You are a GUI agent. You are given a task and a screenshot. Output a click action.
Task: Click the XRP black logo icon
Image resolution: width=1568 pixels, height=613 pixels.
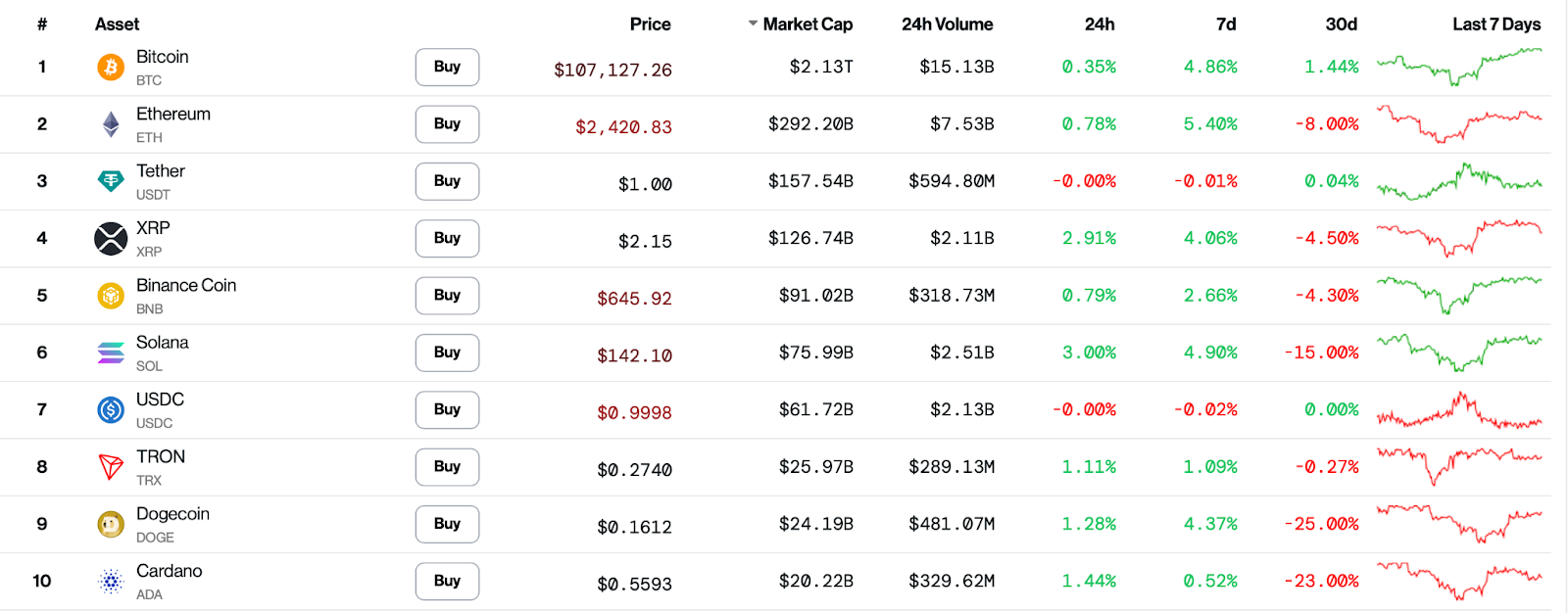click(111, 238)
